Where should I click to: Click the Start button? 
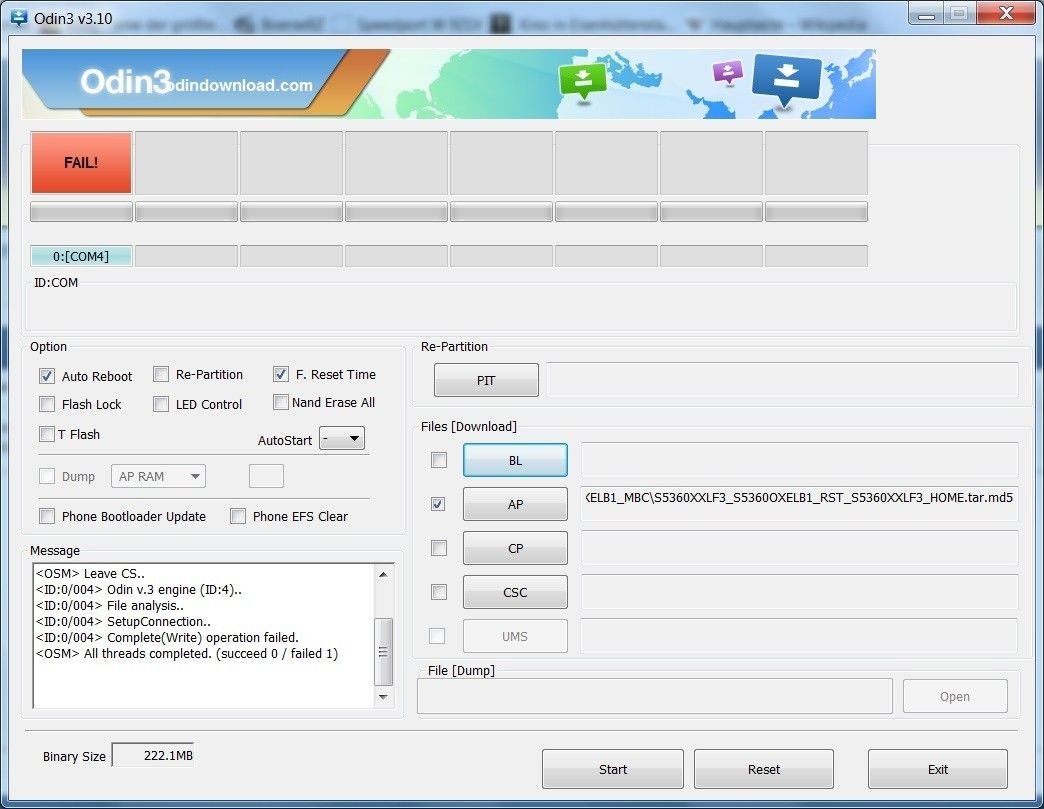pyautogui.click(x=613, y=769)
